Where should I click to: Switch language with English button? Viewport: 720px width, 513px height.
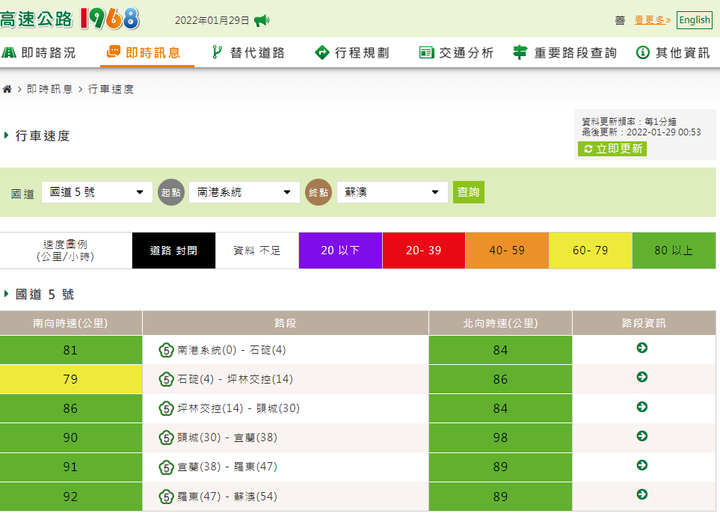pos(694,20)
